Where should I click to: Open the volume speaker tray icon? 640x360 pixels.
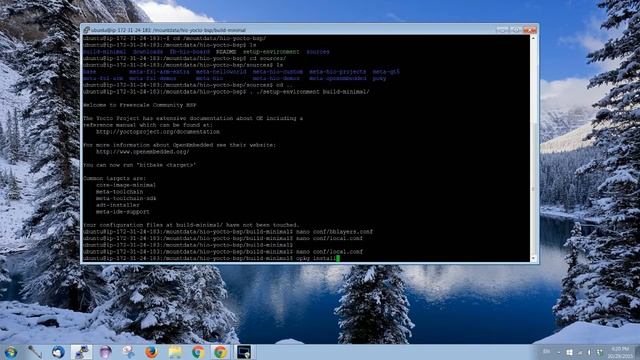point(589,352)
